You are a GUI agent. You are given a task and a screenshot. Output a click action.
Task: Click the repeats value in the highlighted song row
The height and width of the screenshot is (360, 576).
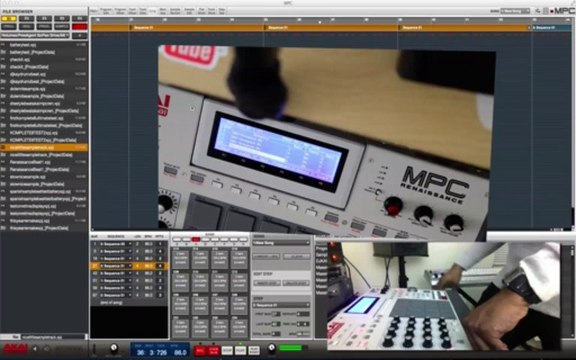[160, 266]
